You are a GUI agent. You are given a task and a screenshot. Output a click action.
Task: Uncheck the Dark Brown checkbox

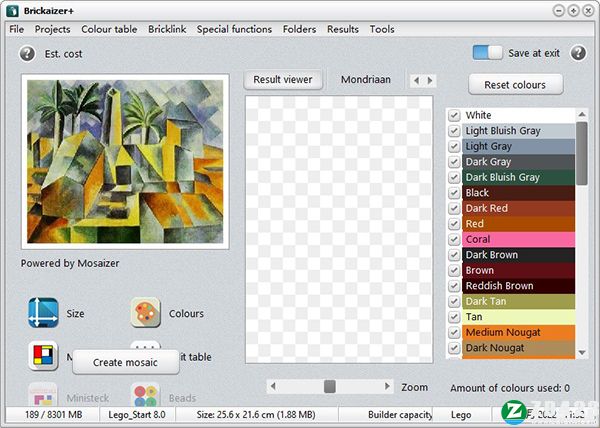(x=454, y=255)
